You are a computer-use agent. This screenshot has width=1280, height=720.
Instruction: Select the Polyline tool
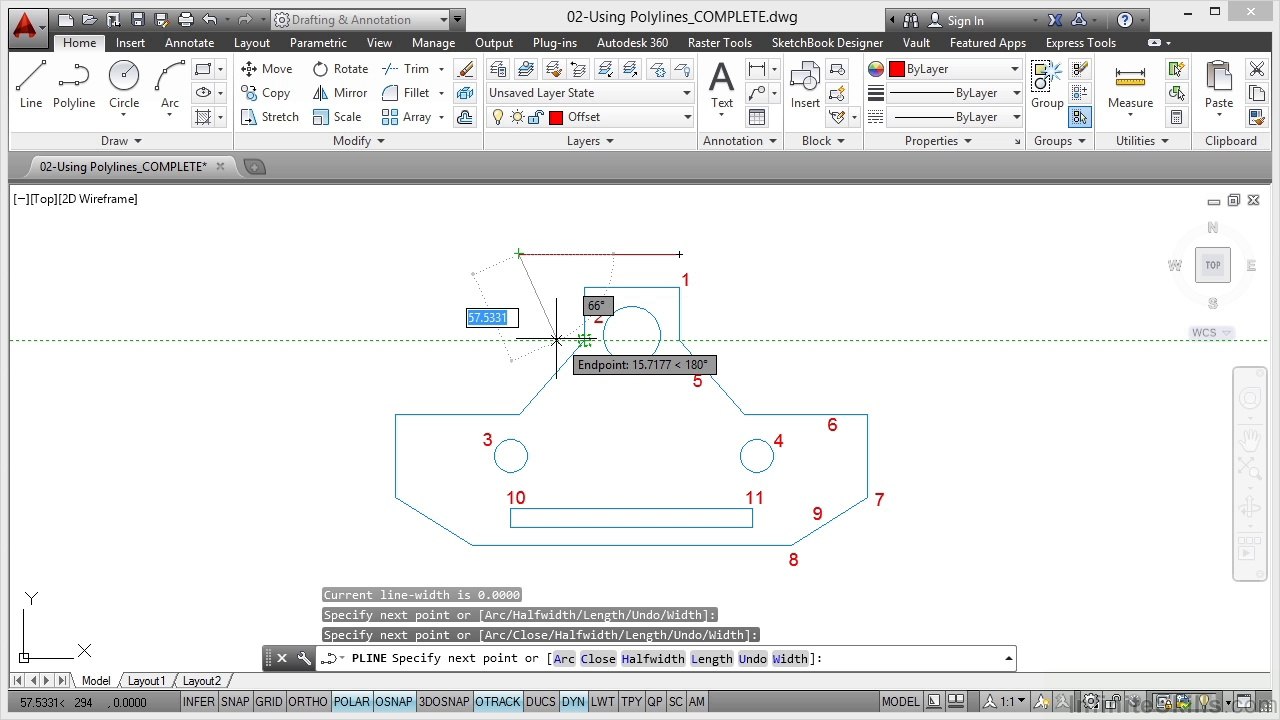(74, 84)
